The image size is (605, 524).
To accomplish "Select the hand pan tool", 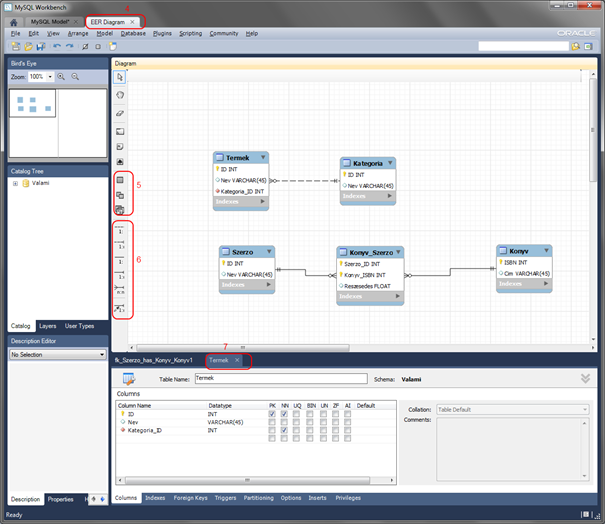I will coord(120,95).
